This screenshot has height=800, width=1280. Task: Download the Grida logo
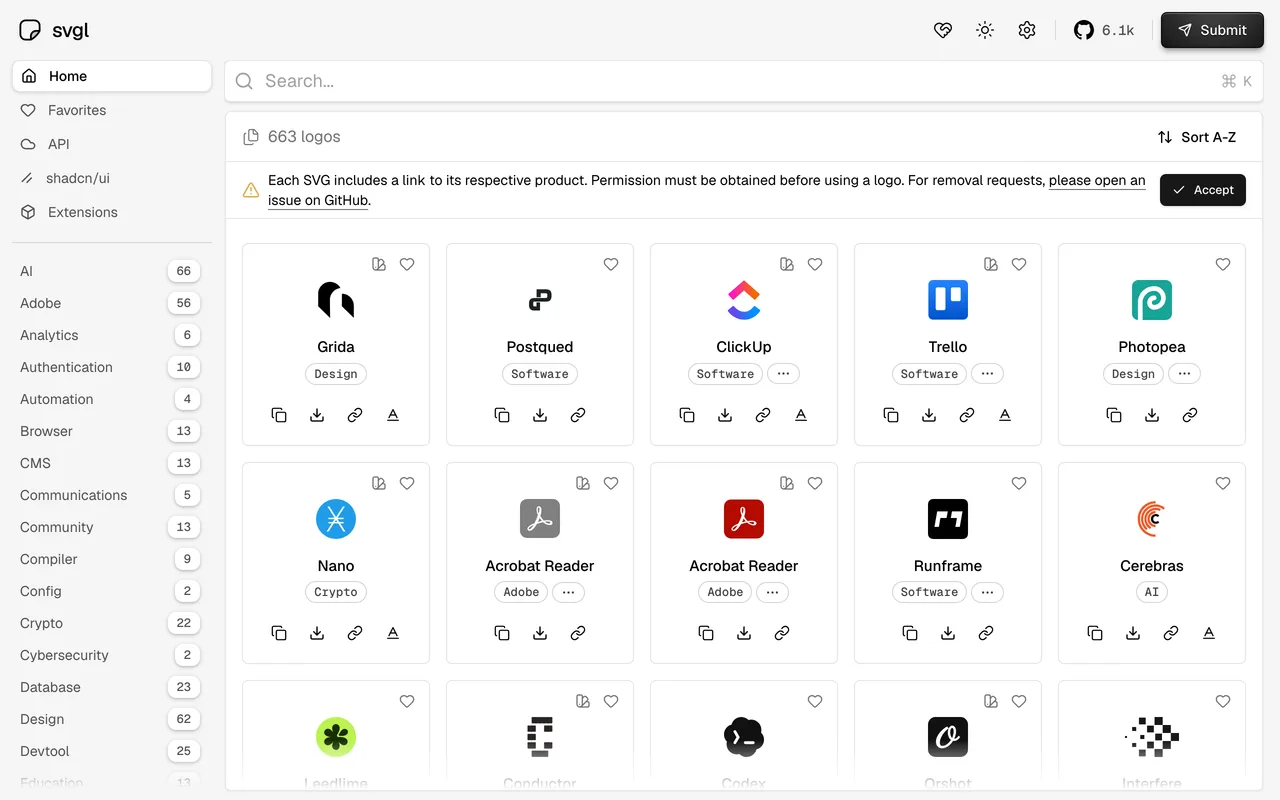pos(317,415)
